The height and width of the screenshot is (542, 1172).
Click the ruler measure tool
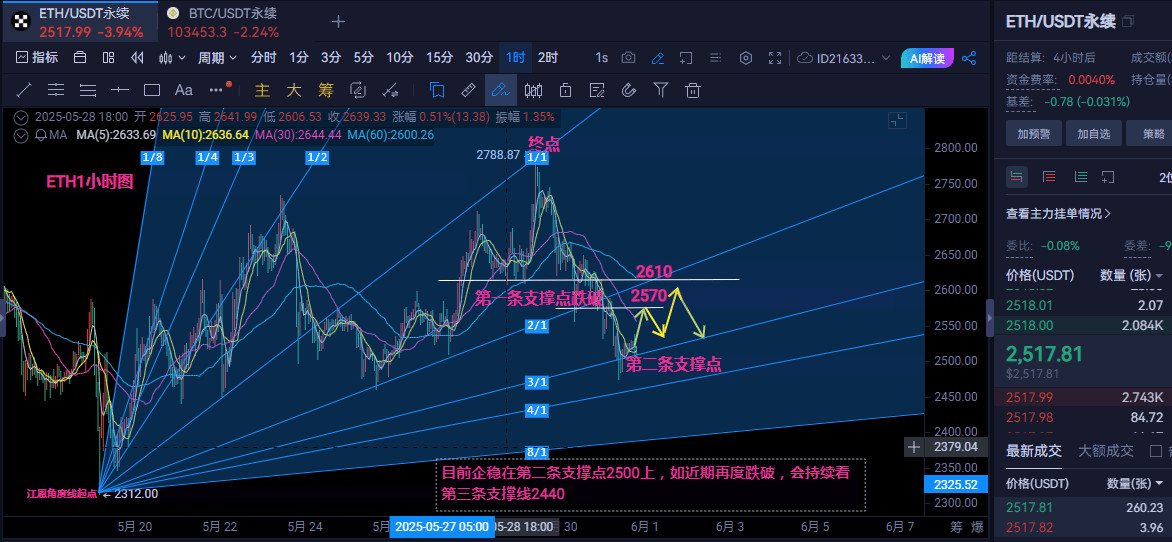click(x=469, y=90)
